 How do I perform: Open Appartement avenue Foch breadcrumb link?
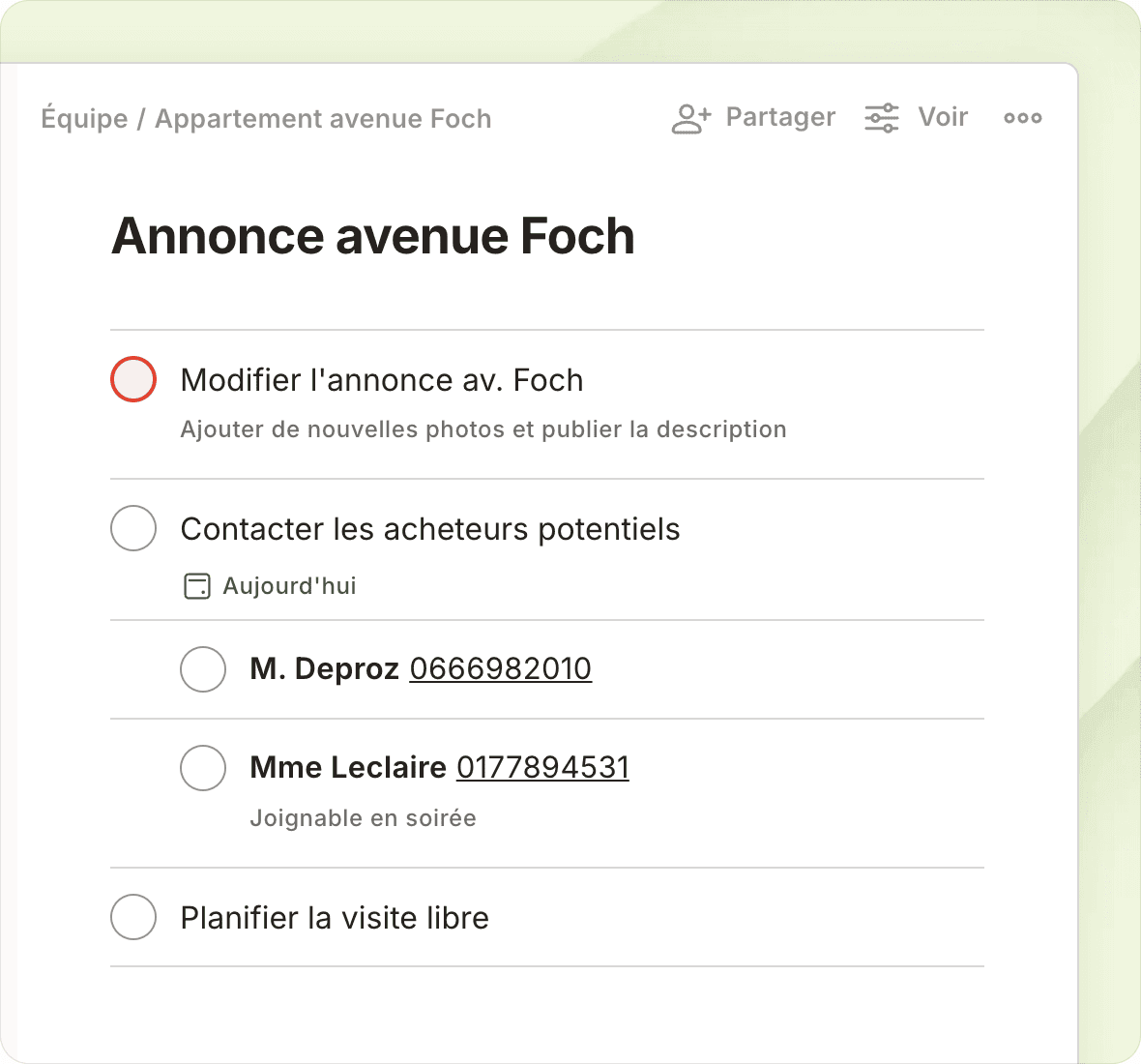tap(323, 119)
